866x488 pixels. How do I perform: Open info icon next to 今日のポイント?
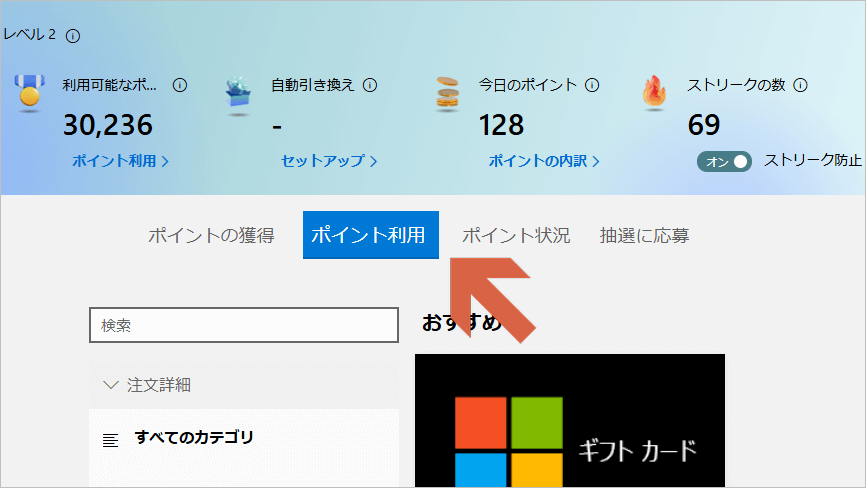click(592, 85)
